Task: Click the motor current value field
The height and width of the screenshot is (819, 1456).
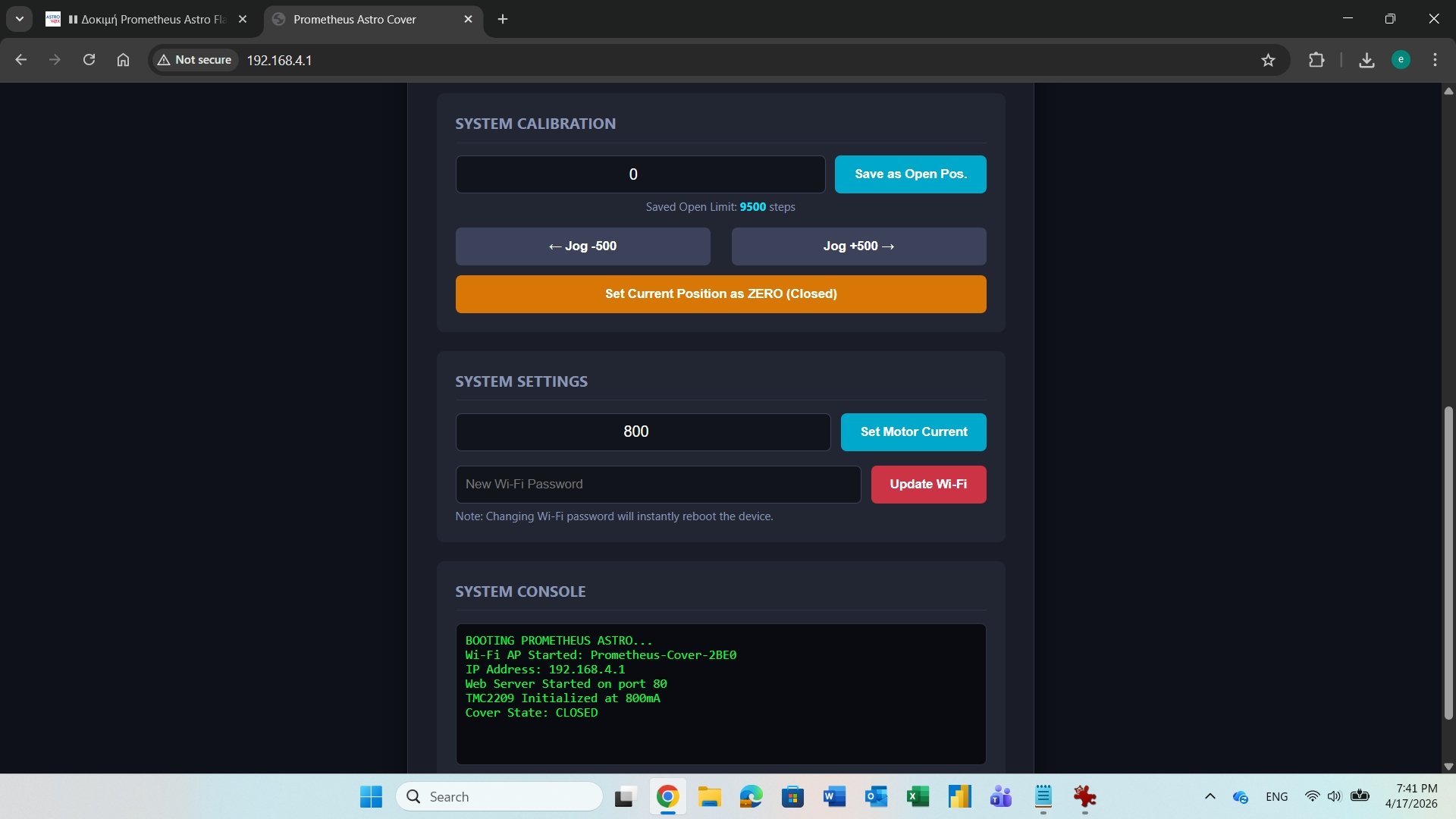Action: (642, 432)
